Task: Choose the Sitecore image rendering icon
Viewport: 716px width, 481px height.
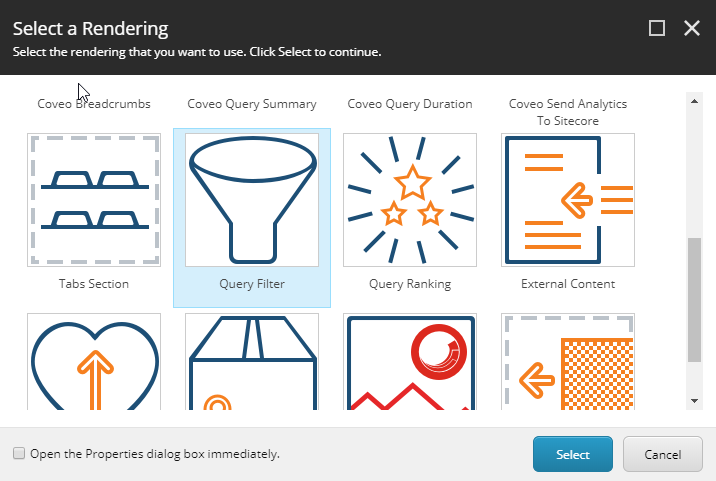Action: pos(410,362)
